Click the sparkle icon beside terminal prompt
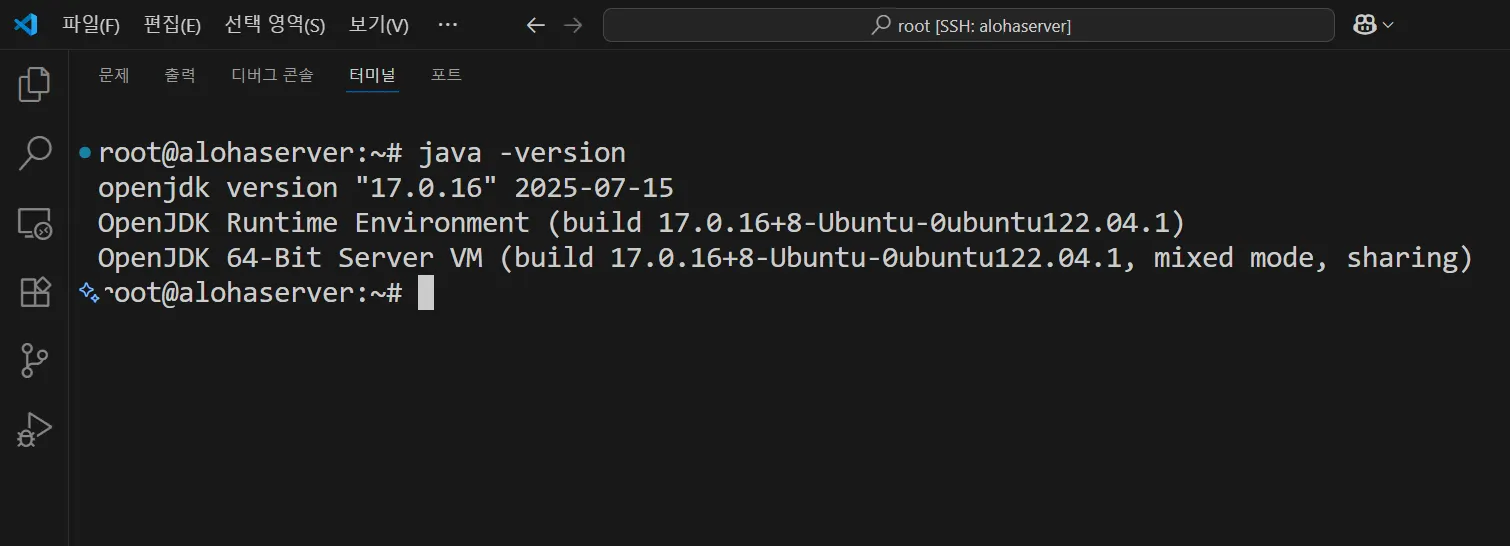1510x546 pixels. tap(89, 292)
